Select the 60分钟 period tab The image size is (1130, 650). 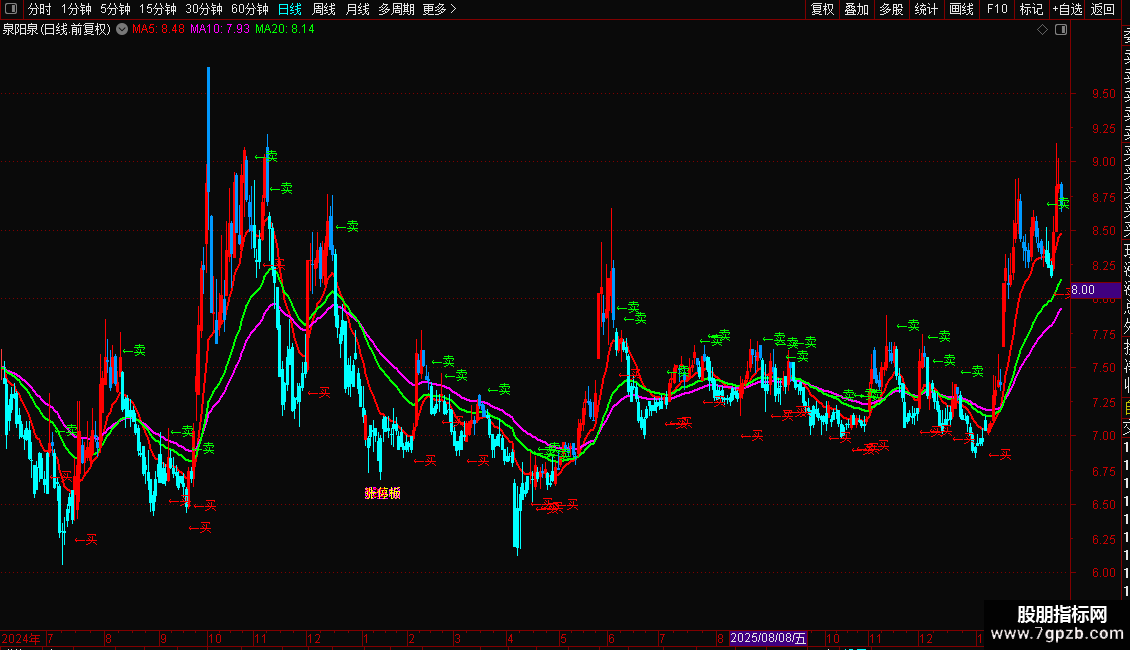[x=250, y=9]
